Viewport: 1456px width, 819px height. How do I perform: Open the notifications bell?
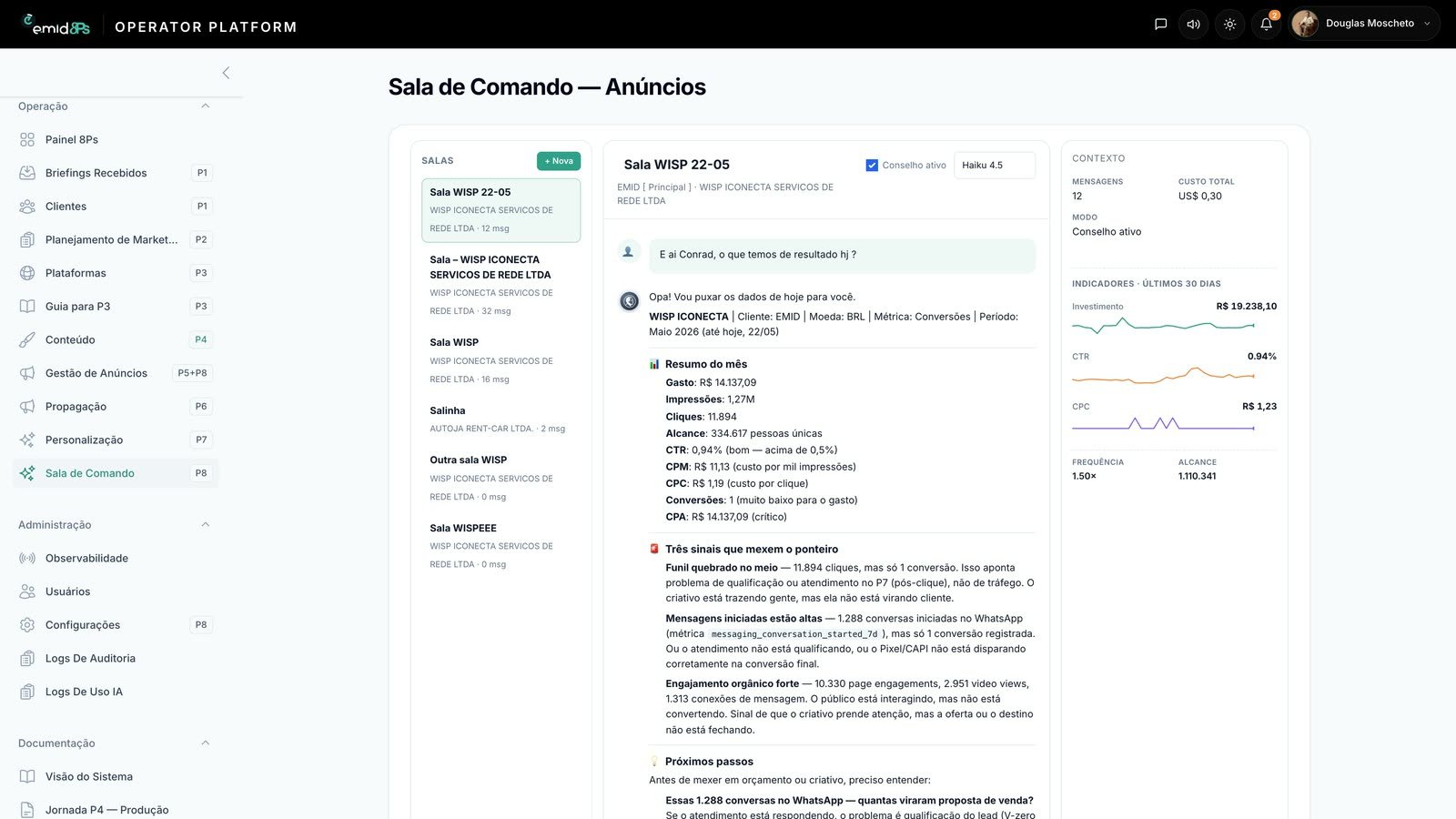[x=1267, y=25]
